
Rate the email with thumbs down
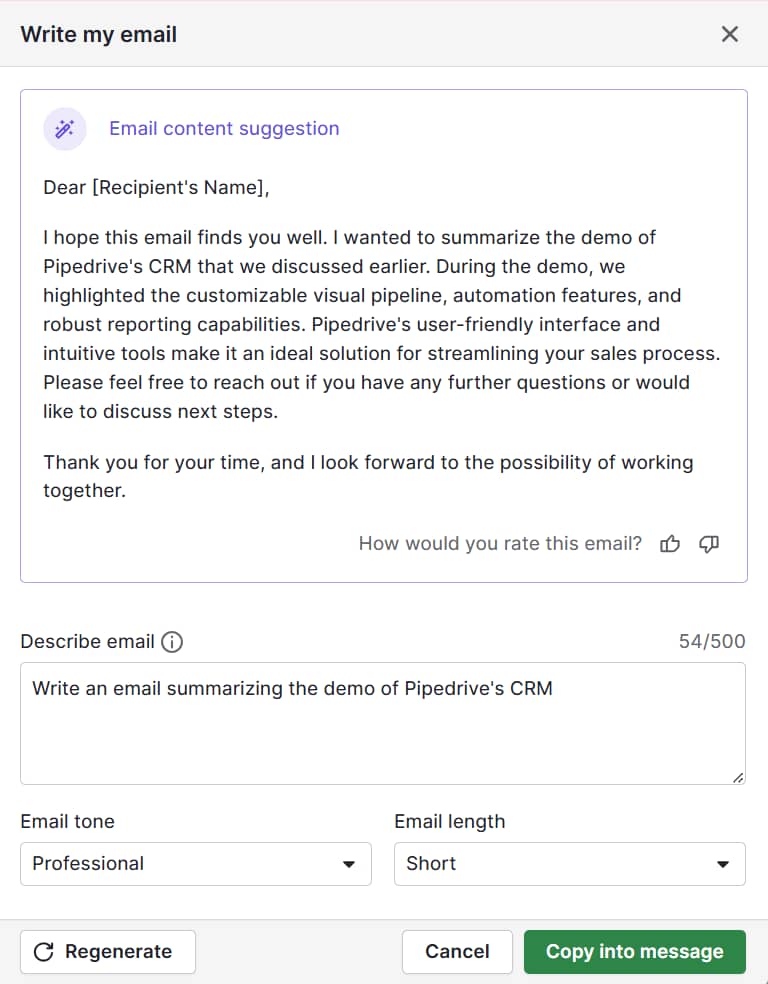709,544
